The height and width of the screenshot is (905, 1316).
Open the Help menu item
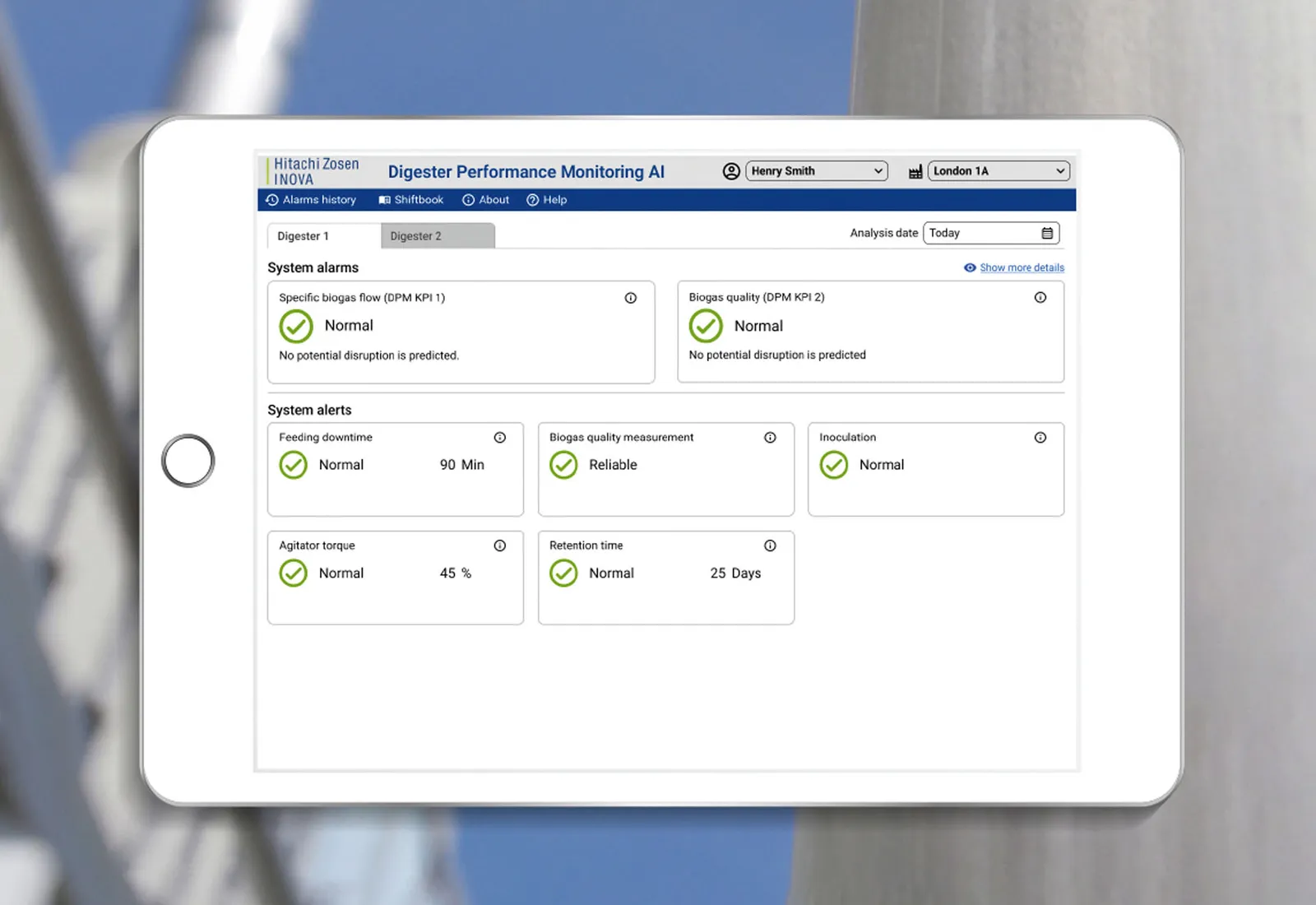547,200
